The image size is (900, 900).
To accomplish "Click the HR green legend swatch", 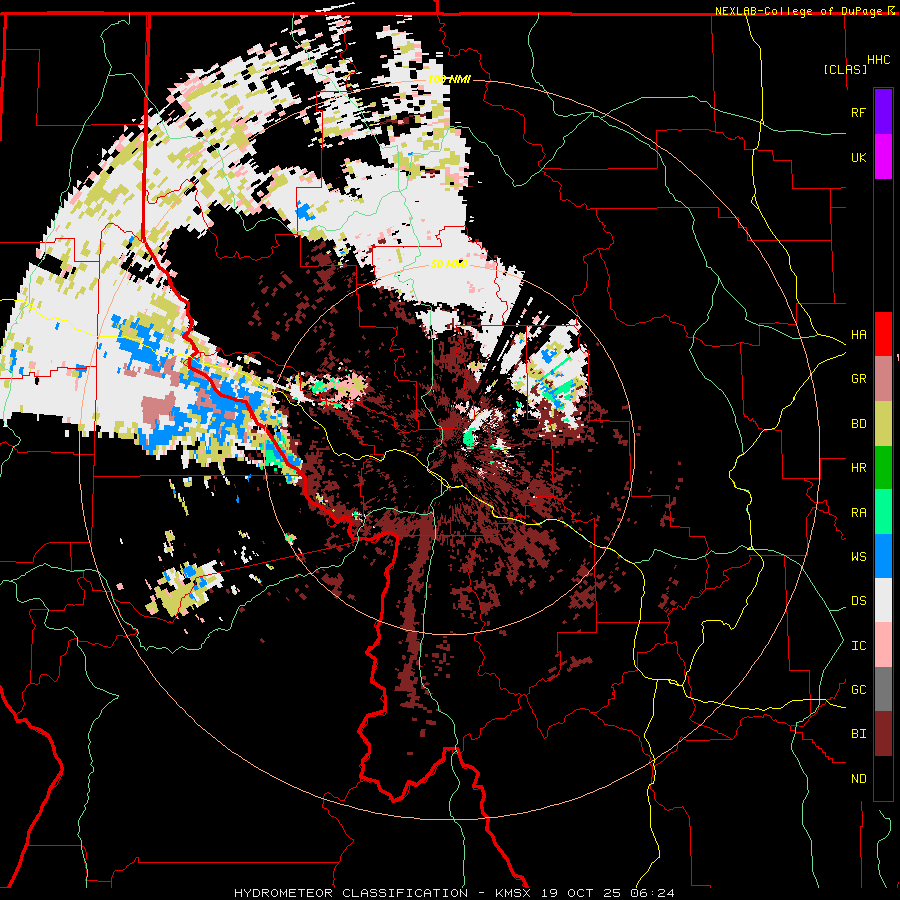I will (x=883, y=468).
